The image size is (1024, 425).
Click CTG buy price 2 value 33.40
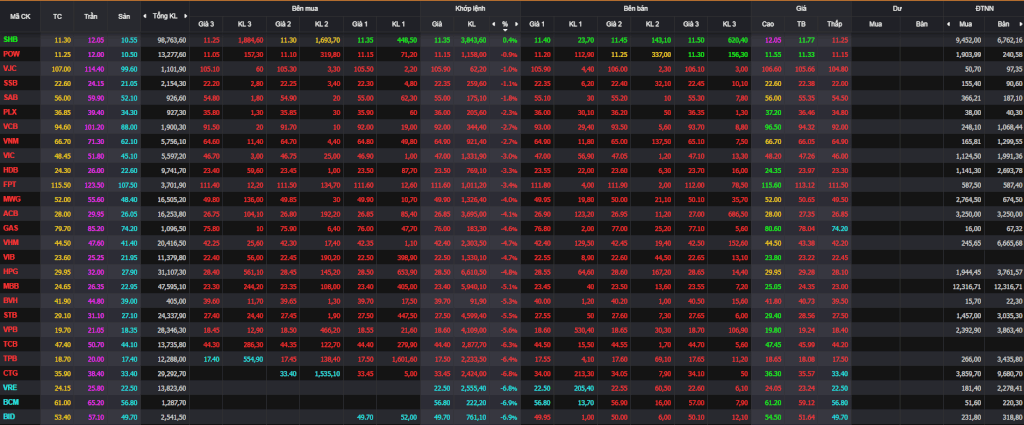coord(288,372)
